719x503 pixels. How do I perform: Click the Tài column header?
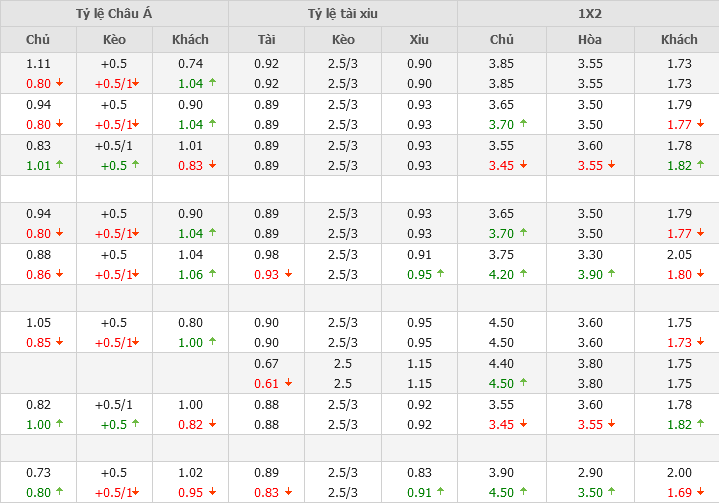point(267,40)
